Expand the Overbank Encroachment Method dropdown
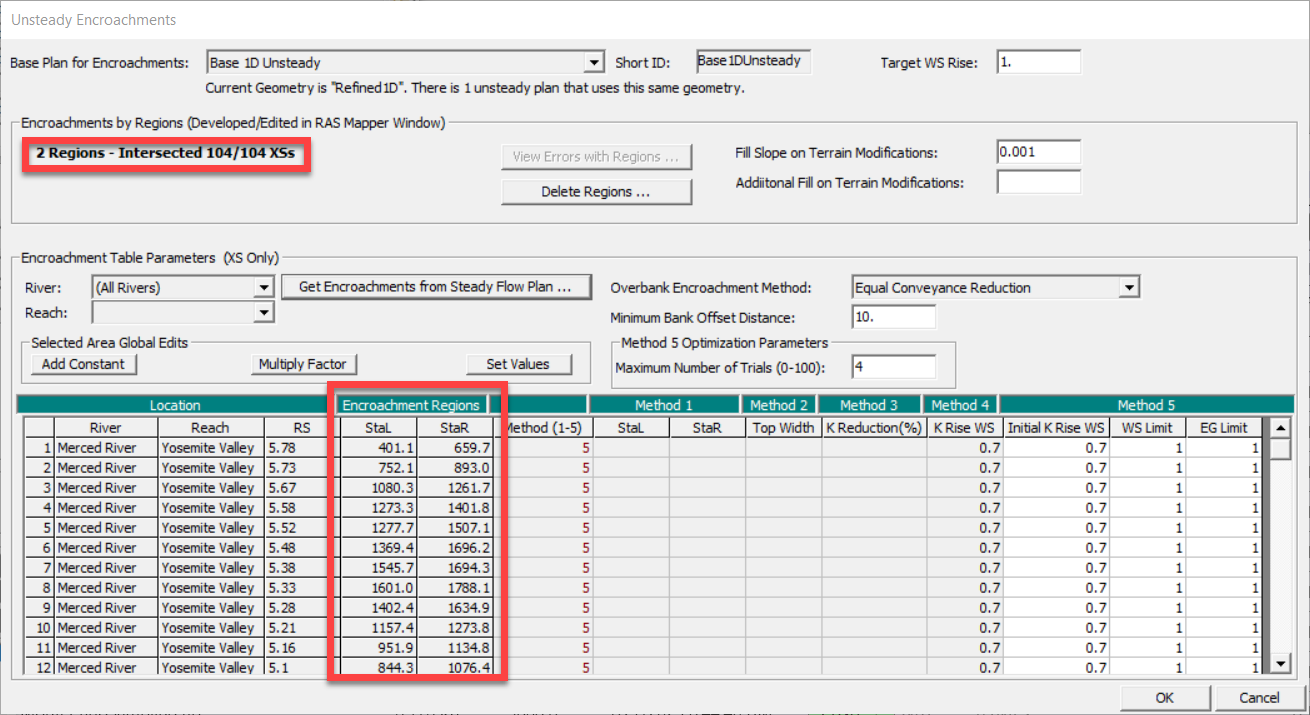 (x=1129, y=288)
